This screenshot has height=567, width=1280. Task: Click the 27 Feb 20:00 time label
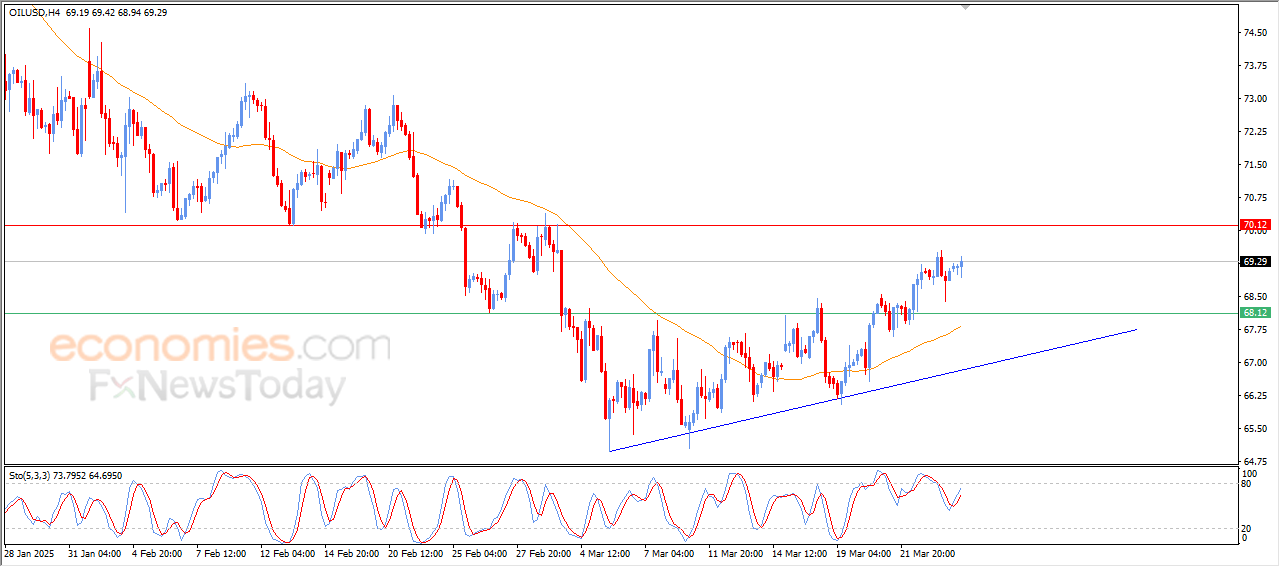545,552
